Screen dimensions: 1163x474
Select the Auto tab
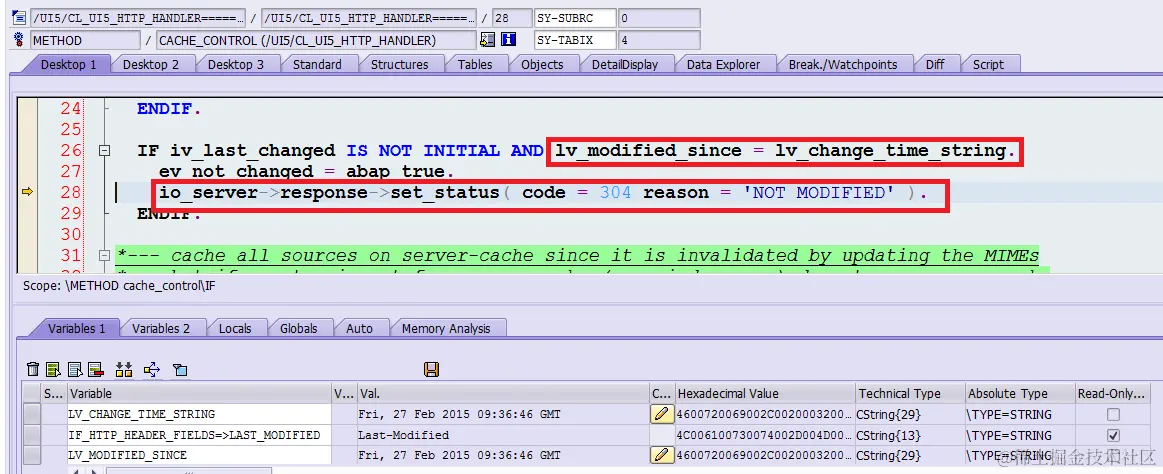coord(359,328)
